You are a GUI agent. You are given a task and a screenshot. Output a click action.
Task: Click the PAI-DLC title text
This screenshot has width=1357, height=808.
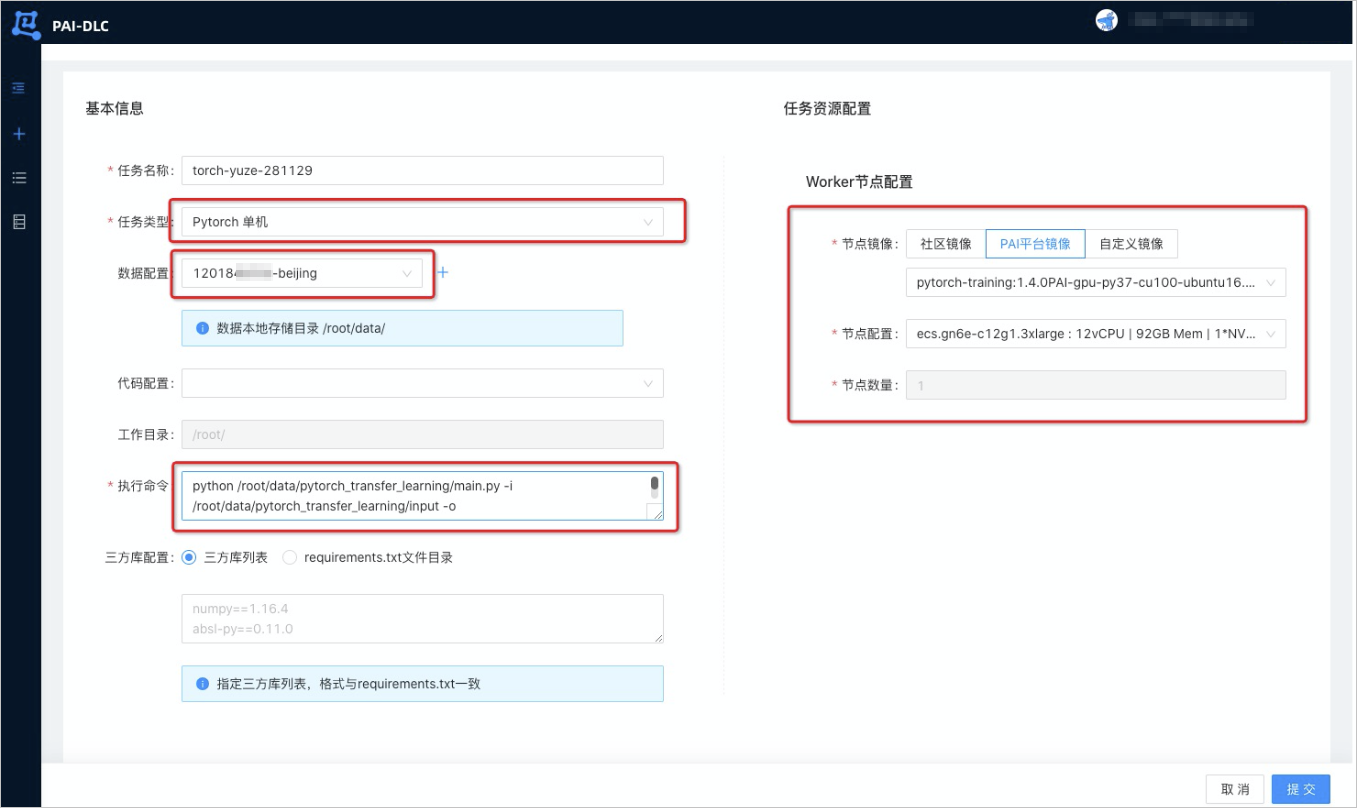[81, 25]
